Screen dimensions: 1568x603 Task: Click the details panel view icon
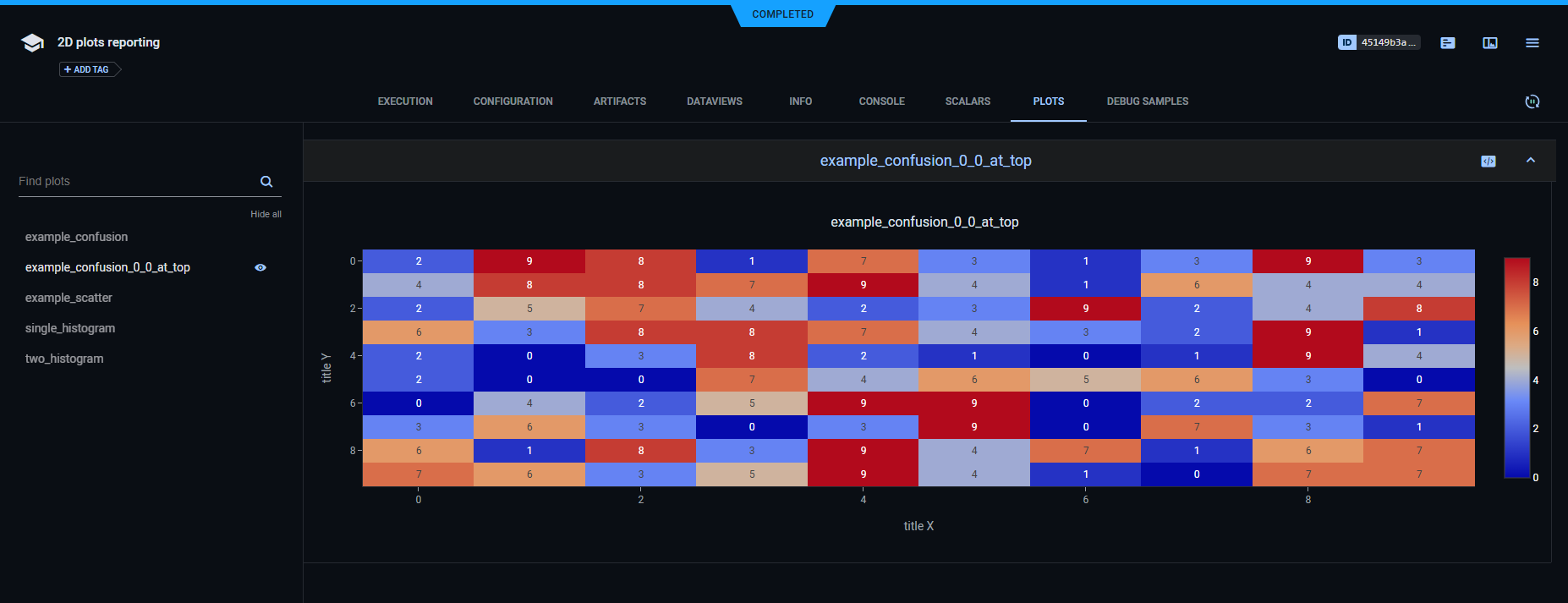coord(1490,43)
